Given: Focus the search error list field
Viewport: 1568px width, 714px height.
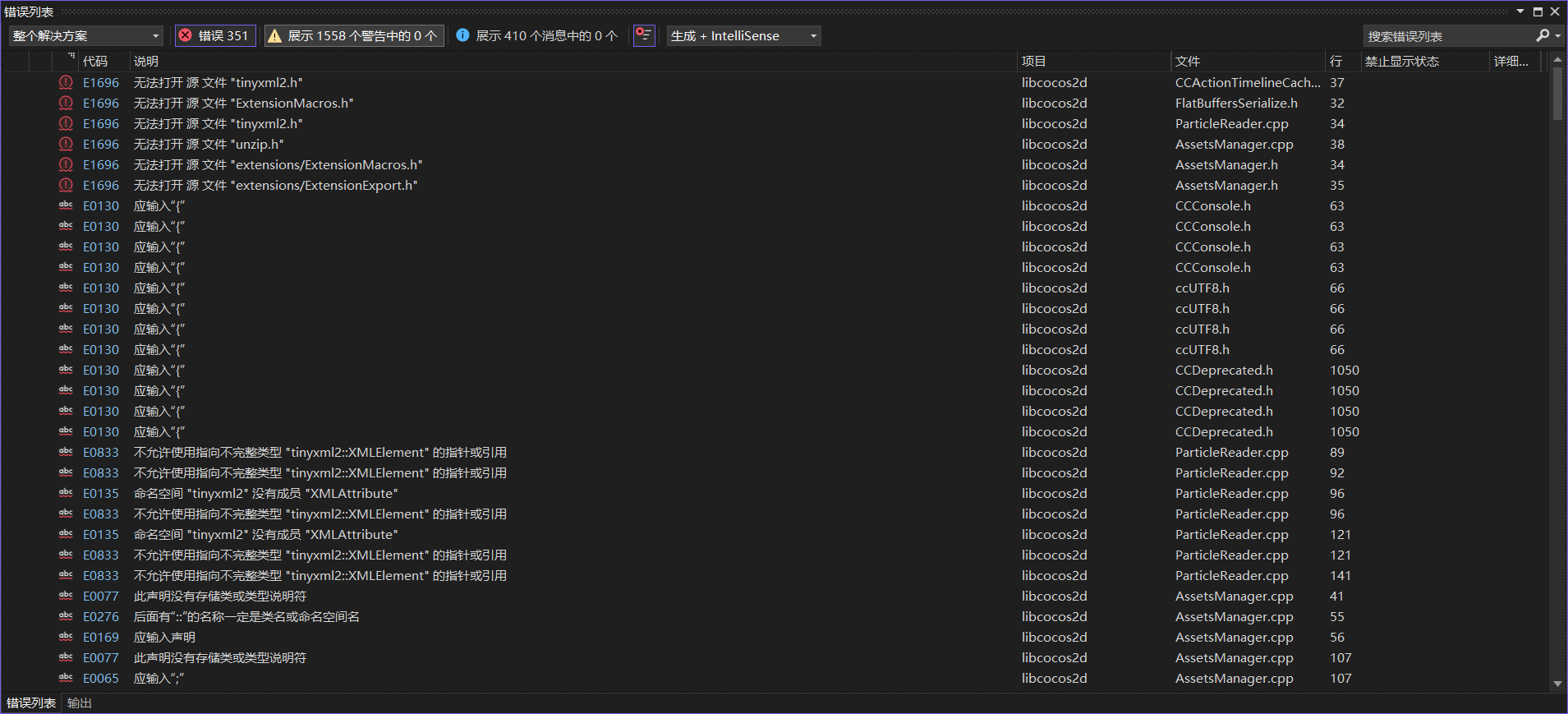Looking at the screenshot, I should (x=1447, y=36).
